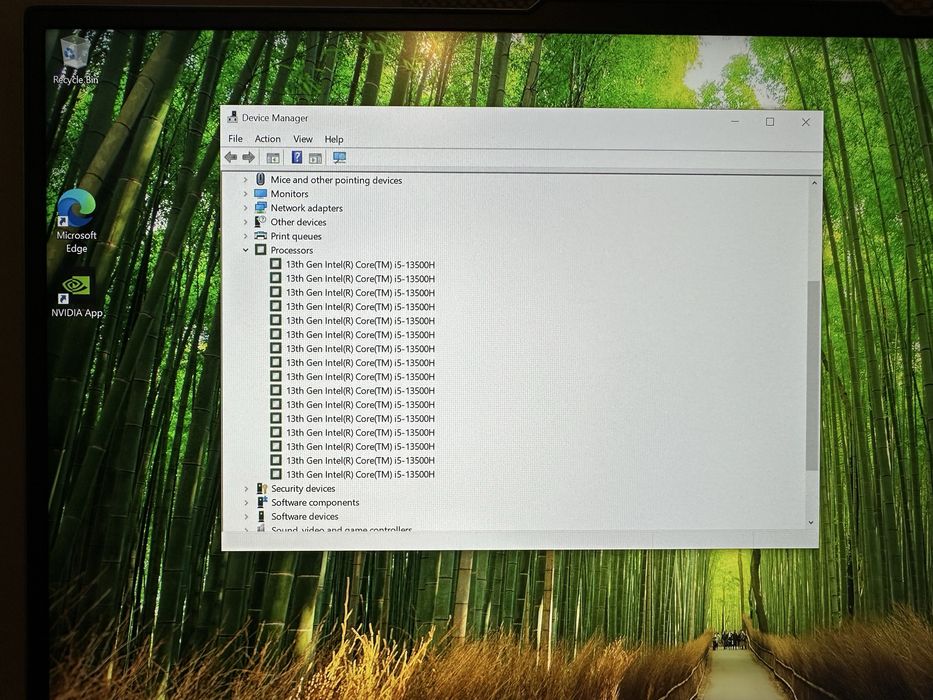Select the Microsoft Edge desktop shortcut
933x700 pixels.
pos(76,221)
